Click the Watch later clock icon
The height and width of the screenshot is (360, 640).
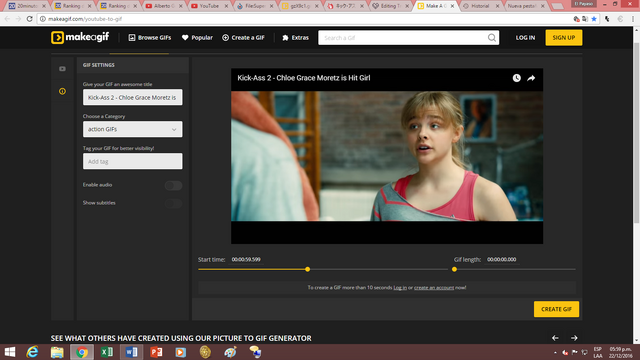[516, 78]
